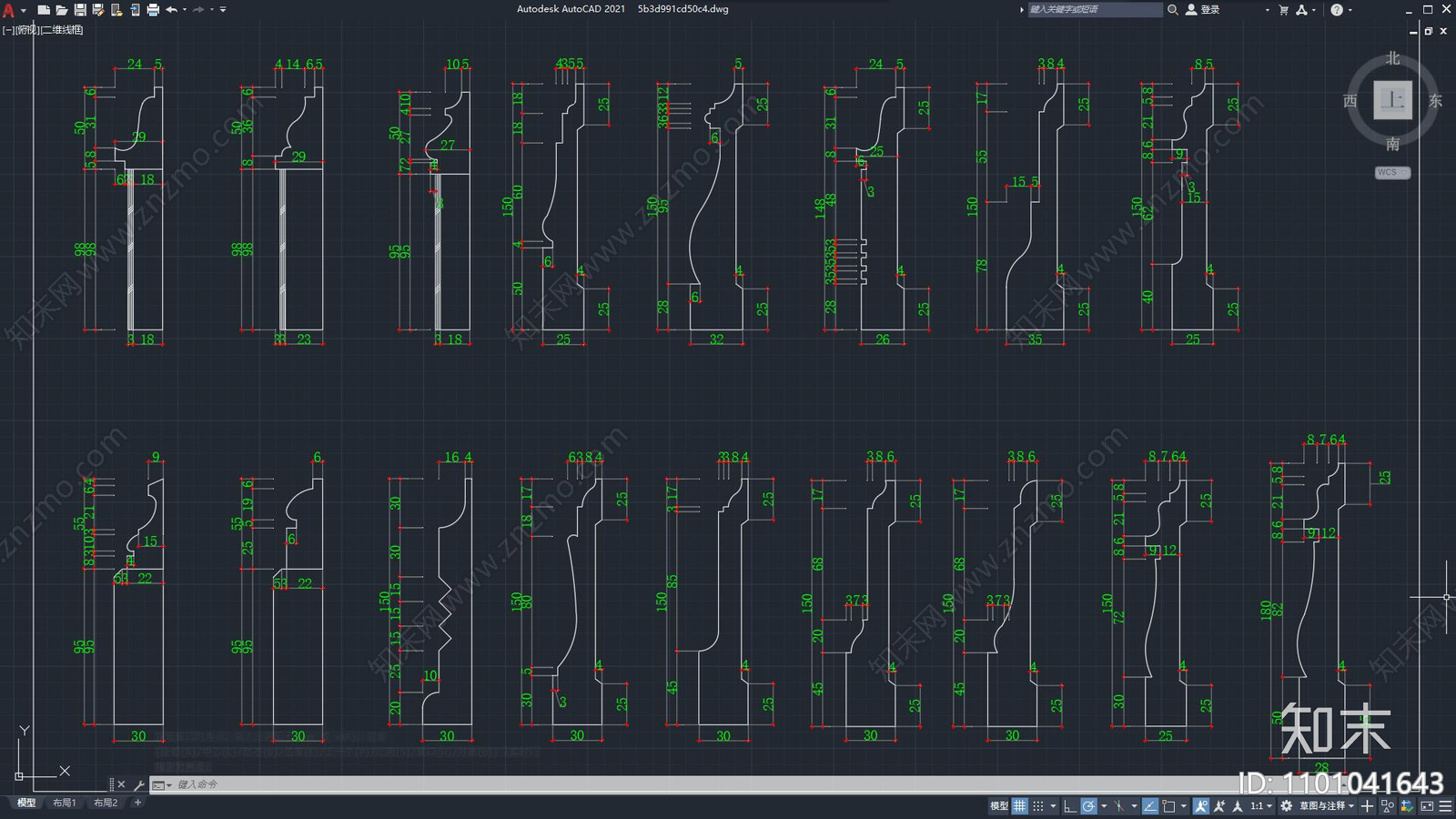Screen dimensions: 1456x819
Task: Click the ViewCube 南 south direction
Action: point(1392,144)
